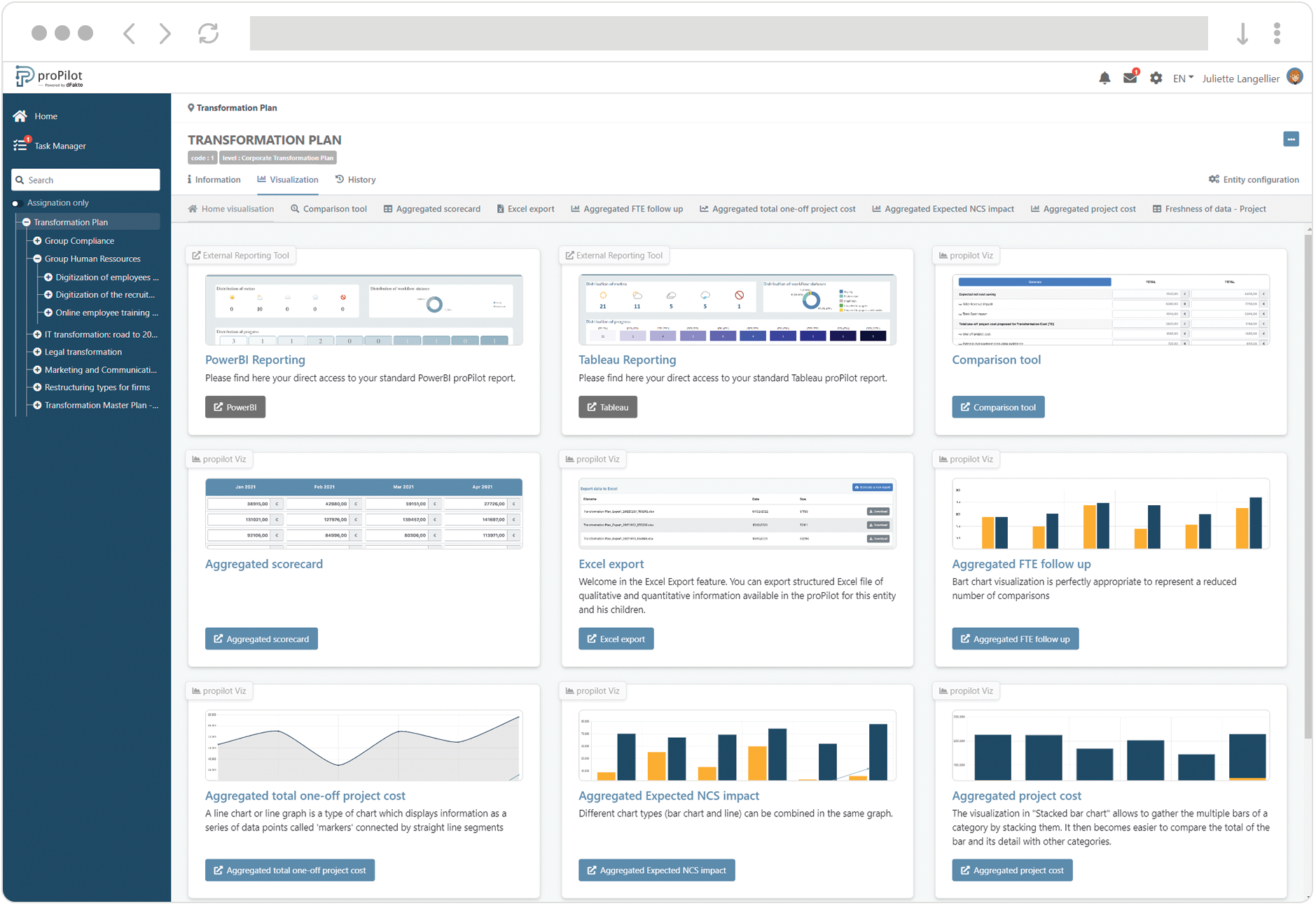Image resolution: width=1316 pixels, height=906 pixels.
Task: Click the ellipsis options icon near the title
Action: (1291, 139)
